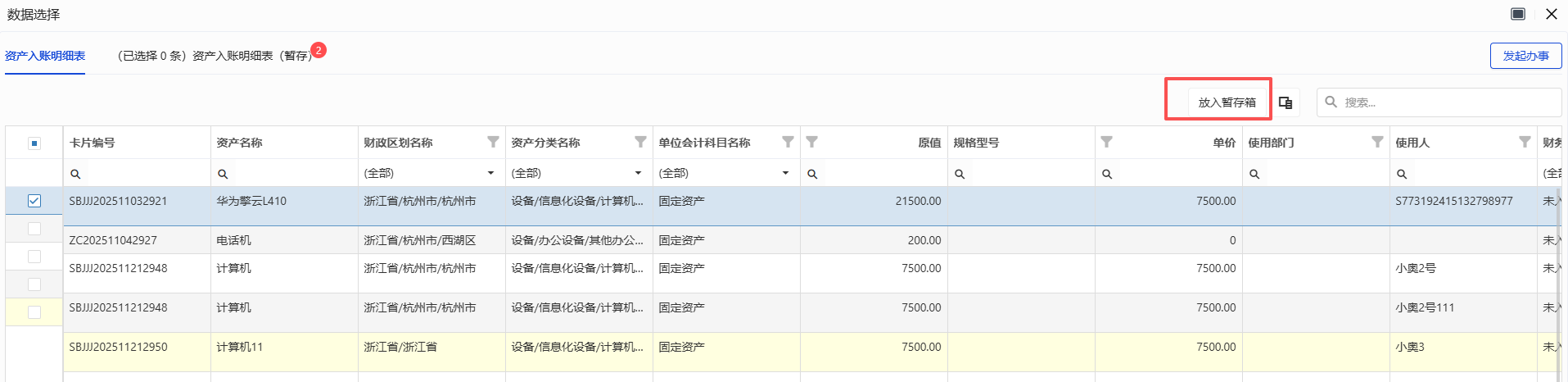Uncheck the checked 华为擎云L410 row checkbox
This screenshot has height=382, width=1568.
point(34,201)
